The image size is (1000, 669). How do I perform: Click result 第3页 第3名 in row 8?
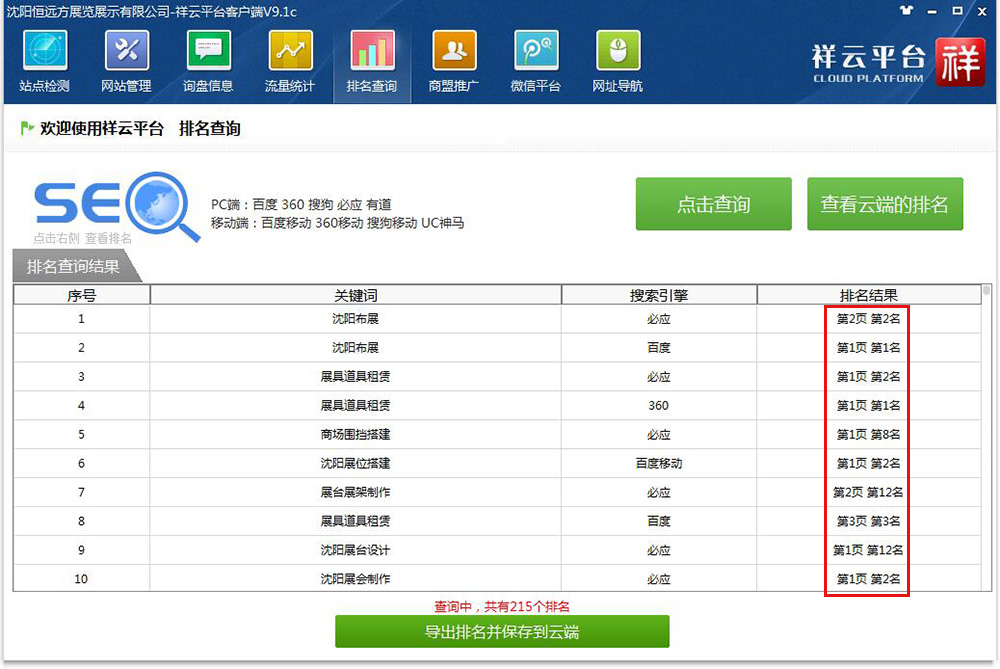point(869,521)
